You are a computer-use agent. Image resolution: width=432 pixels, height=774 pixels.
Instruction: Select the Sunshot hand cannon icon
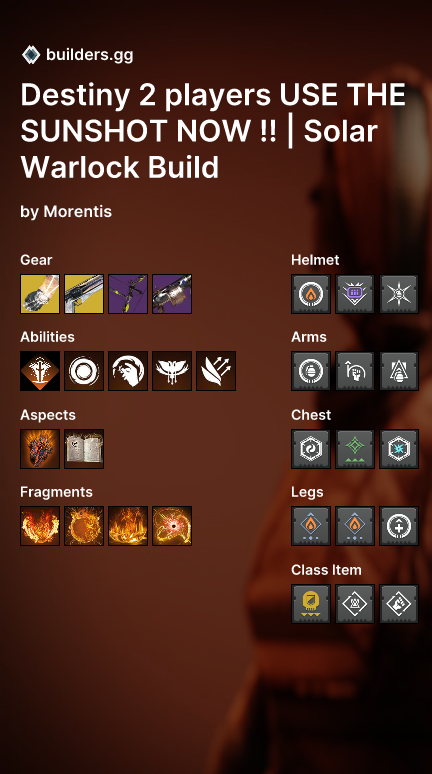(x=84, y=294)
